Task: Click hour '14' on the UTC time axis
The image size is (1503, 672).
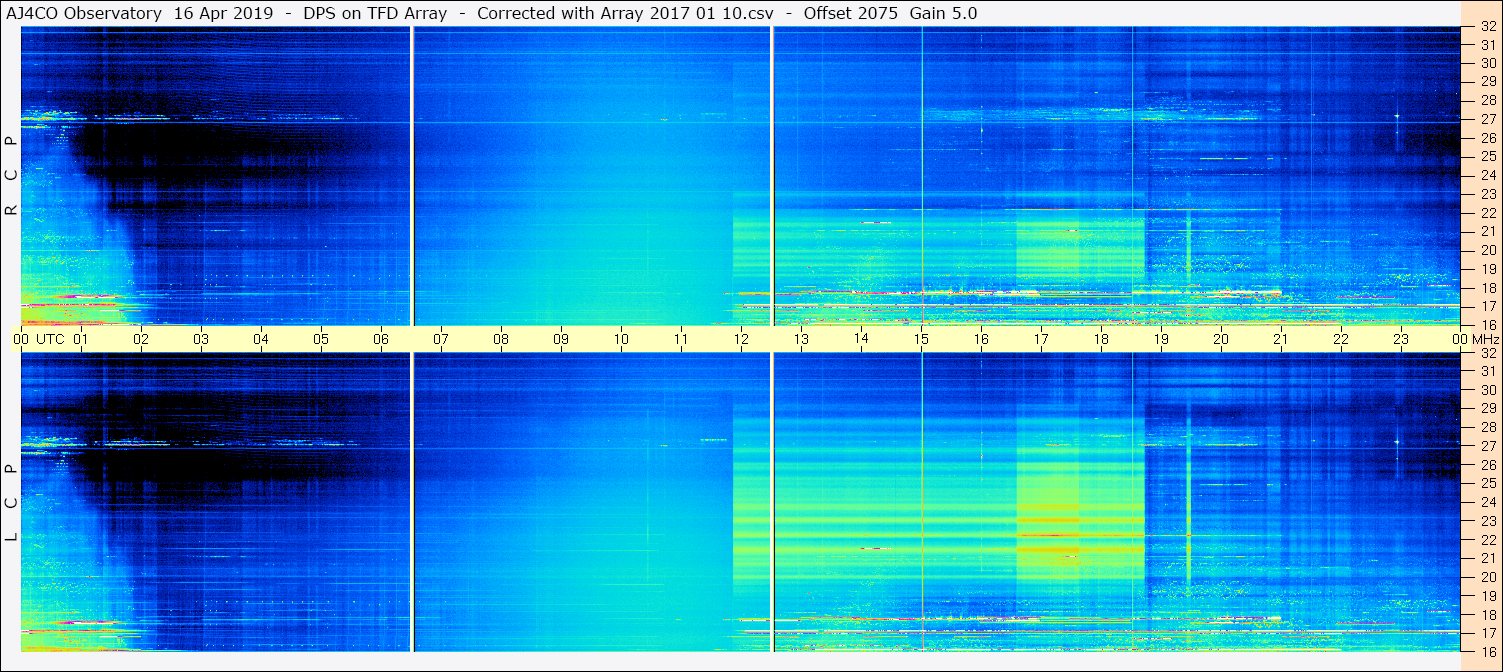Action: (x=861, y=339)
